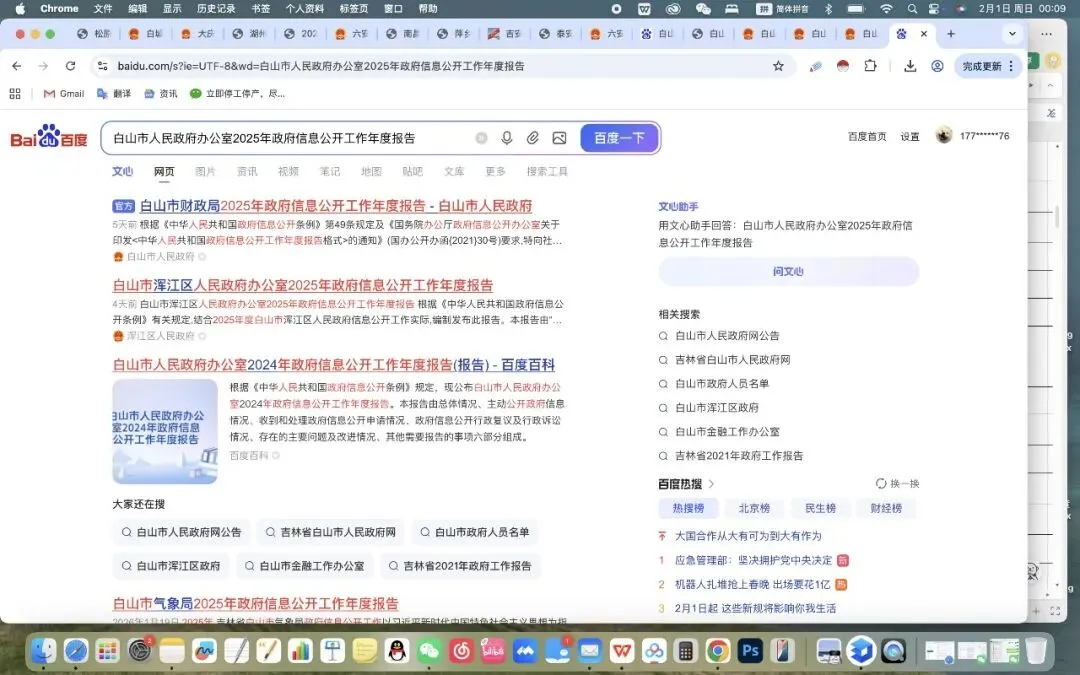Image resolution: width=1080 pixels, height=675 pixels.
Task: Open Wi-Fi status in menu bar
Action: click(x=886, y=8)
